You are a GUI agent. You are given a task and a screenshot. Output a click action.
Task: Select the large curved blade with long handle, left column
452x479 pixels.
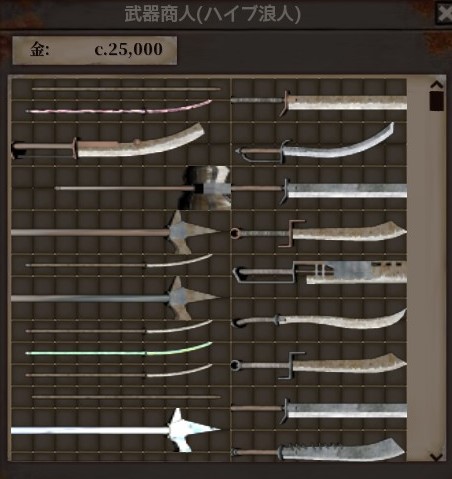pos(108,142)
